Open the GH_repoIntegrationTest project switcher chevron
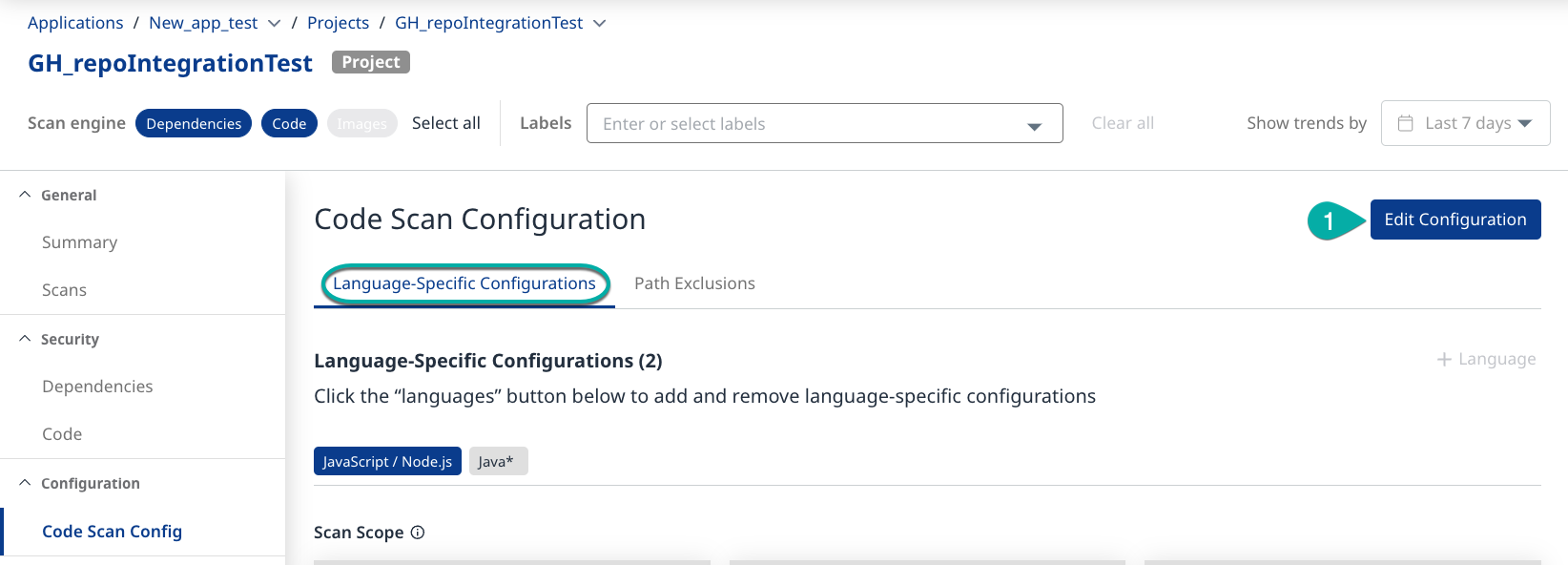Screen dimensions: 1568x565 tap(600, 22)
